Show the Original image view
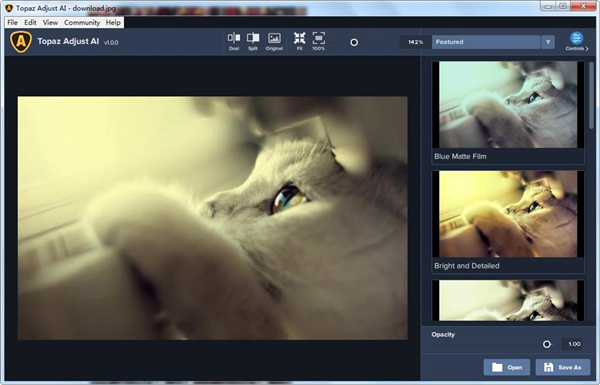Screen dimensions: 600x385 click(274, 41)
